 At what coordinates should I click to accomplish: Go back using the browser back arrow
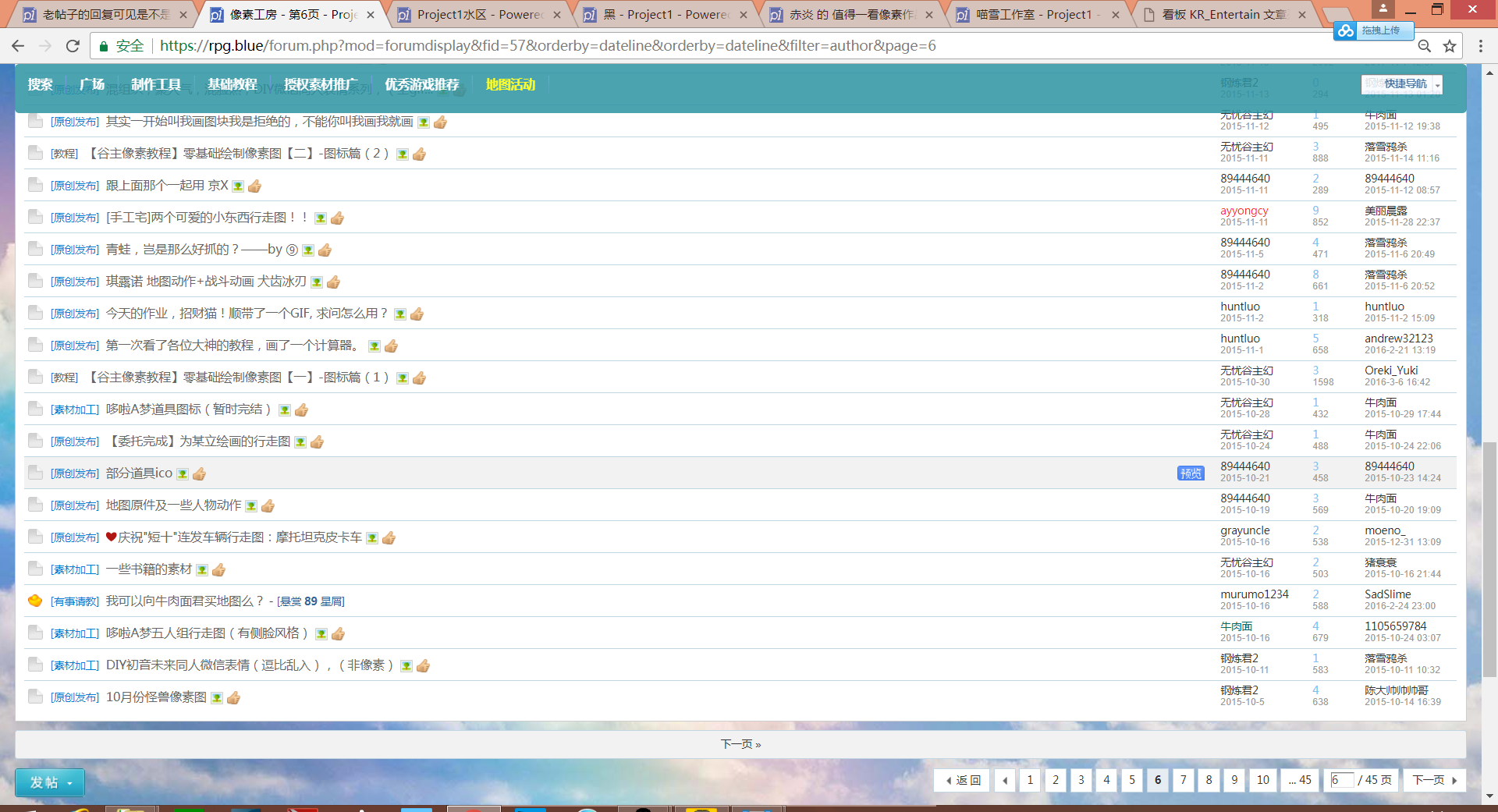point(18,46)
